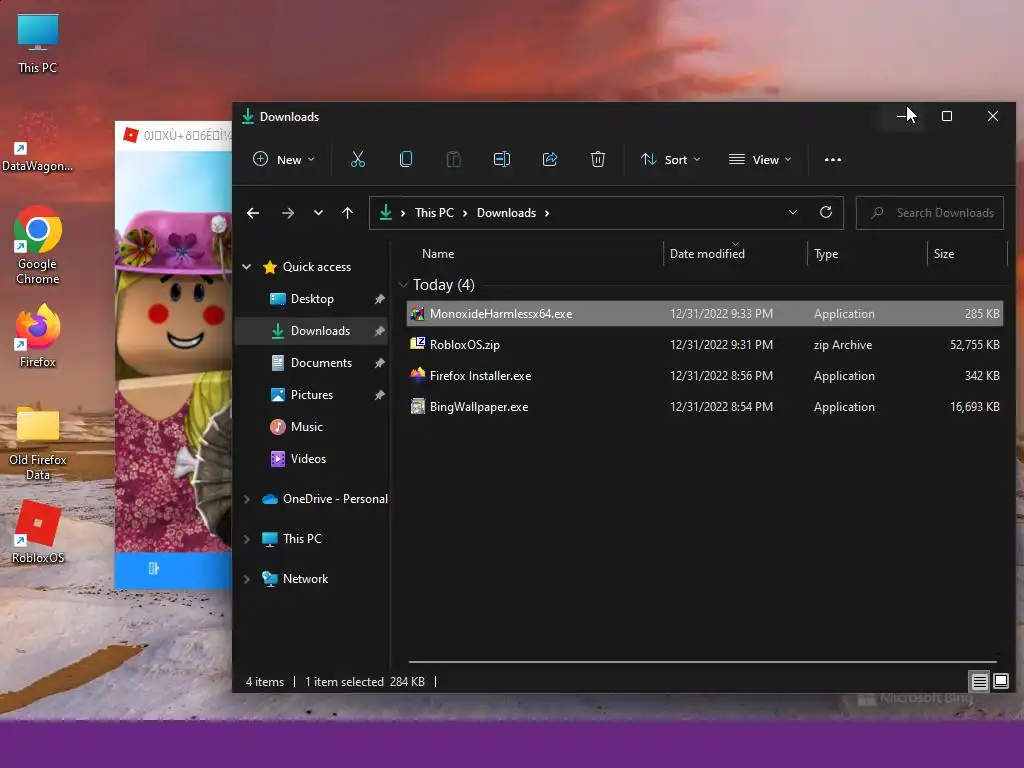This screenshot has height=768, width=1024.
Task: Click Downloads breadcrumb in address bar
Action: point(506,213)
